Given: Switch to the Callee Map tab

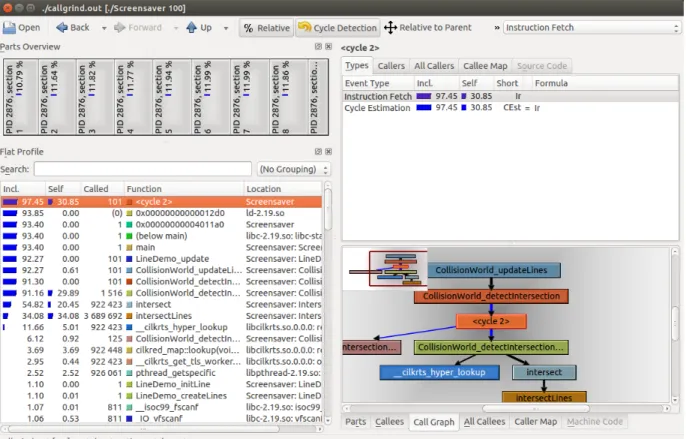Looking at the screenshot, I should coord(485,66).
